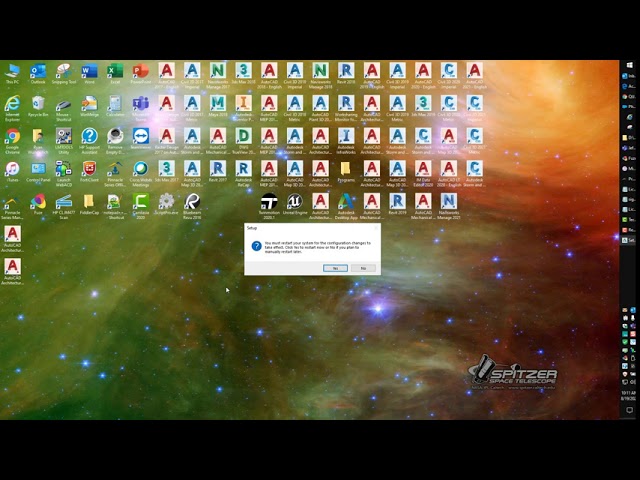Select the AutoCAD LT 2020 shortcut
The height and width of the screenshot is (480, 640).
pos(449,174)
